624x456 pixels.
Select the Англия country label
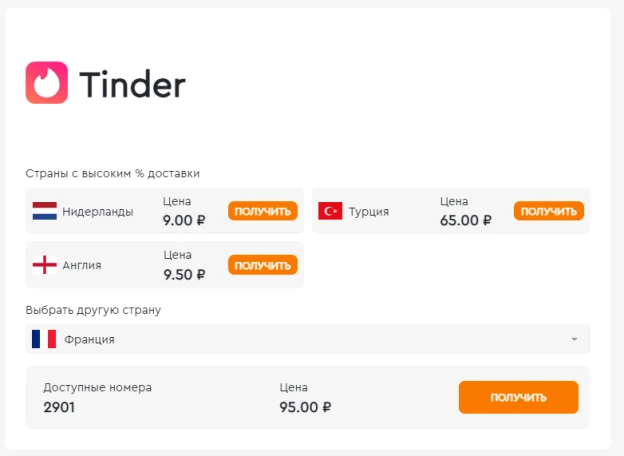(x=82, y=265)
